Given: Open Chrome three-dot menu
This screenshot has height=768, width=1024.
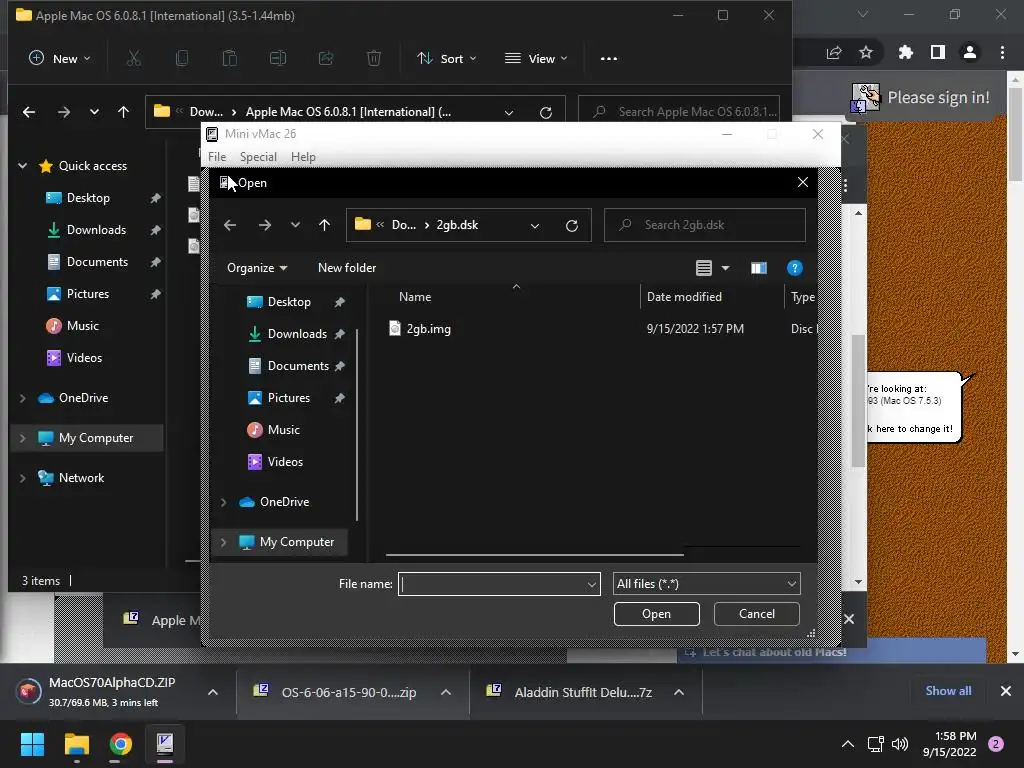Looking at the screenshot, I should pos(1002,52).
